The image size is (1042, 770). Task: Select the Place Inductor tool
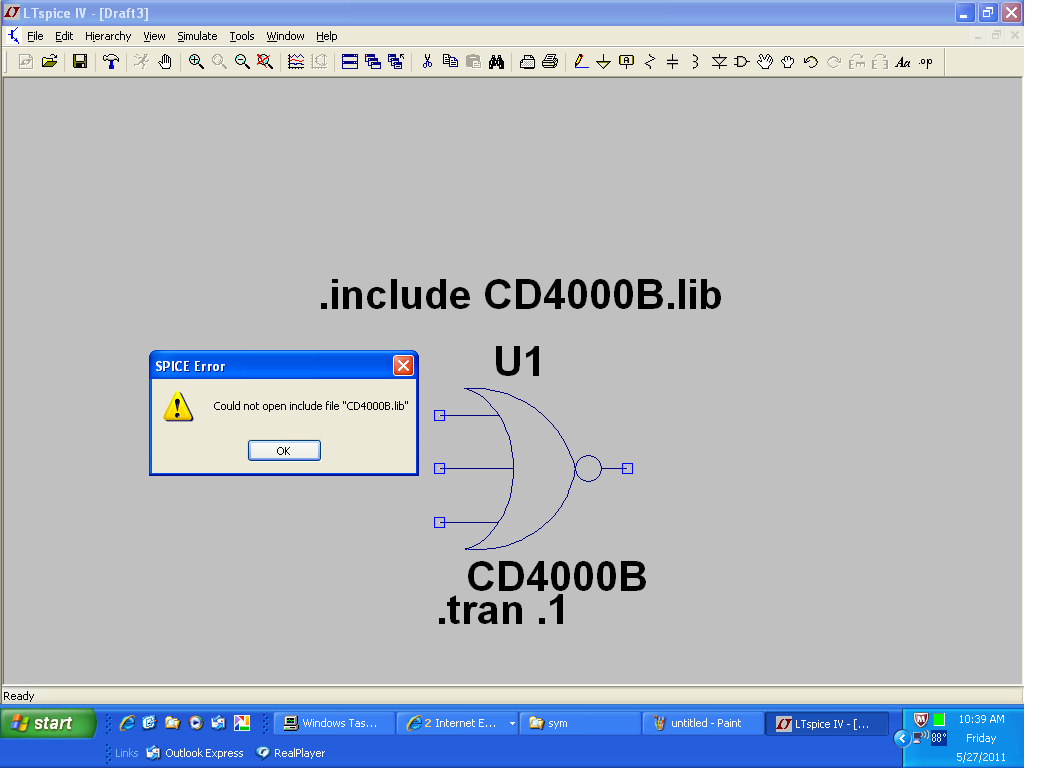pos(695,62)
